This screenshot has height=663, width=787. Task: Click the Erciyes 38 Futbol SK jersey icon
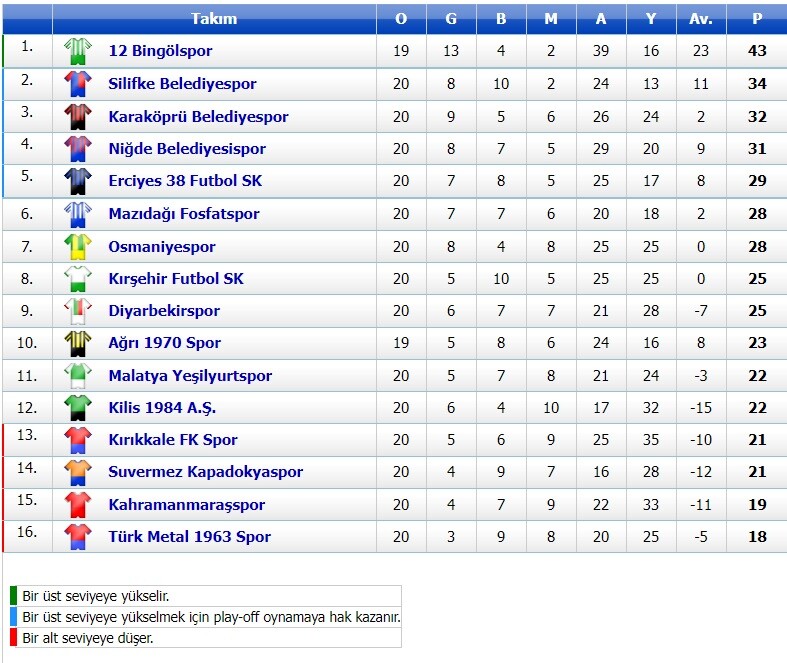(77, 181)
